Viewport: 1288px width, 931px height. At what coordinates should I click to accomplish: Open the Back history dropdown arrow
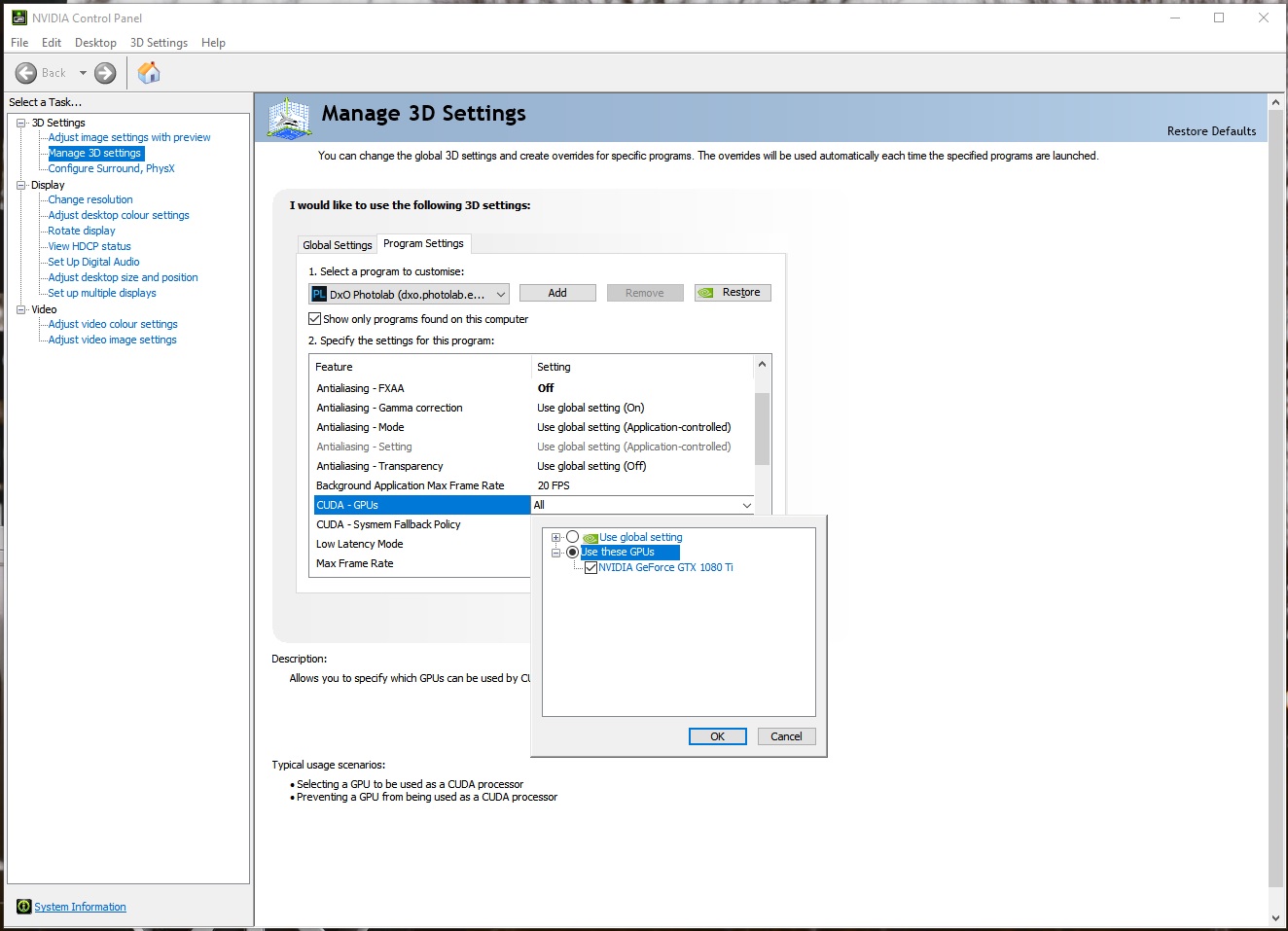point(83,73)
